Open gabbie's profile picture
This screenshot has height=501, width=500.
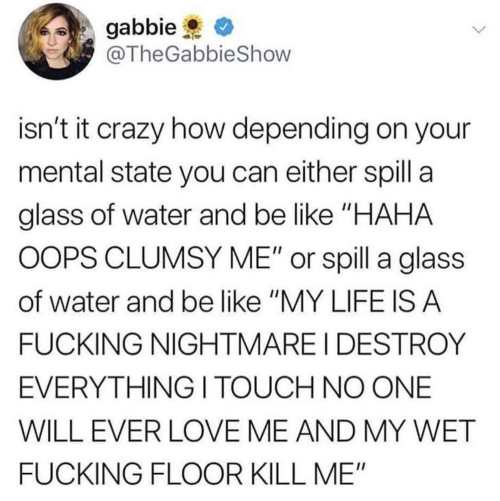(x=56, y=42)
